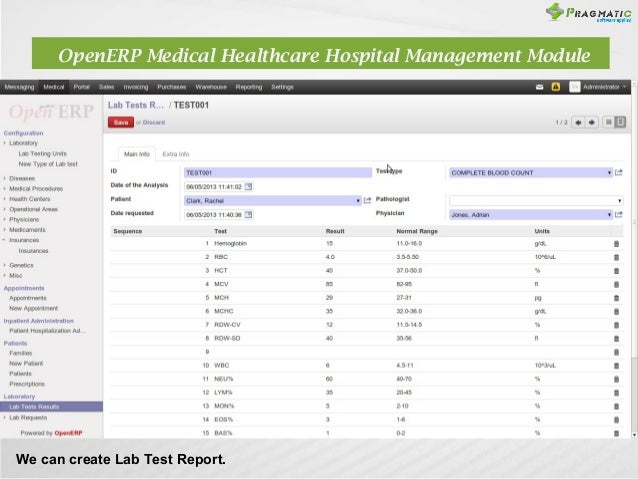
Task: Open New Type of Lab test
Action: 48,164
